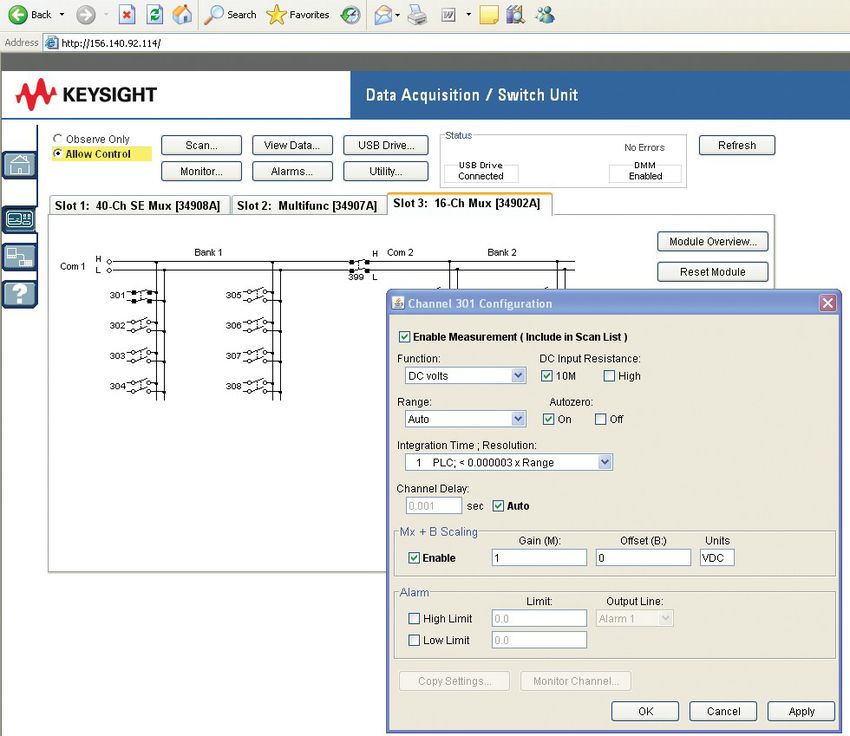Open the Range dropdown showing Auto
This screenshot has height=736, width=850.
[466, 419]
